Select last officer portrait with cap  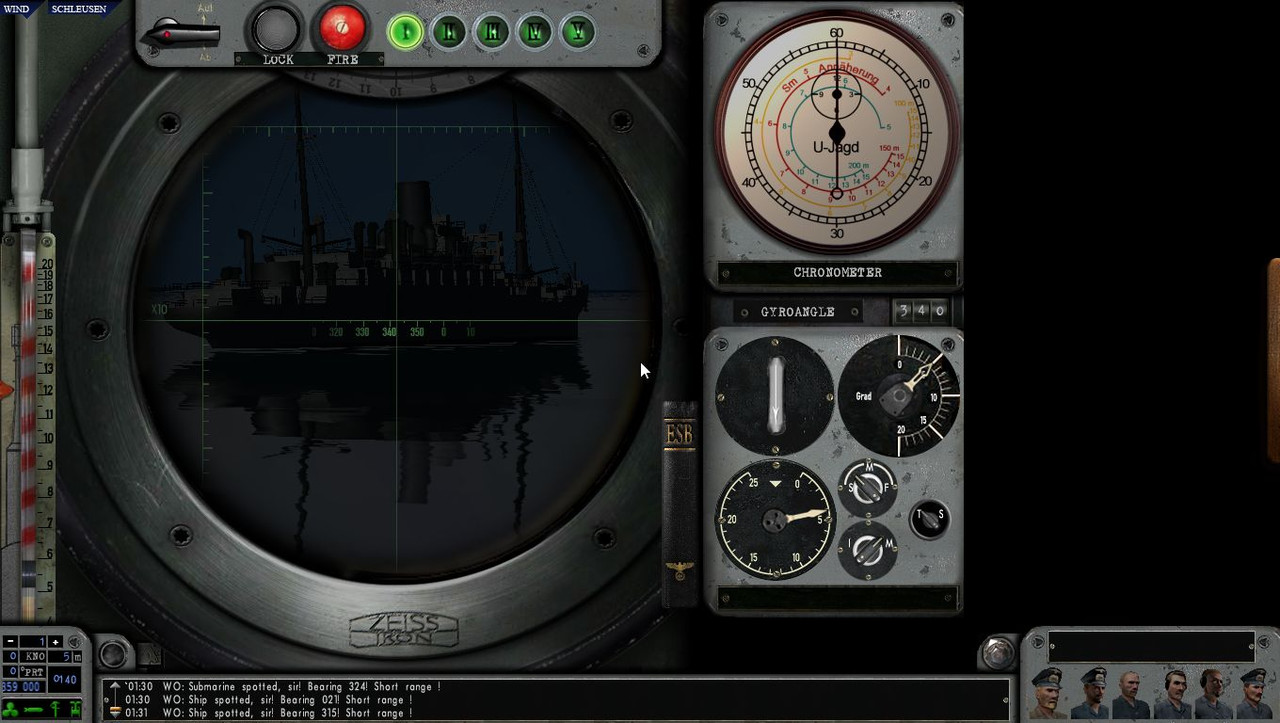coord(1254,692)
